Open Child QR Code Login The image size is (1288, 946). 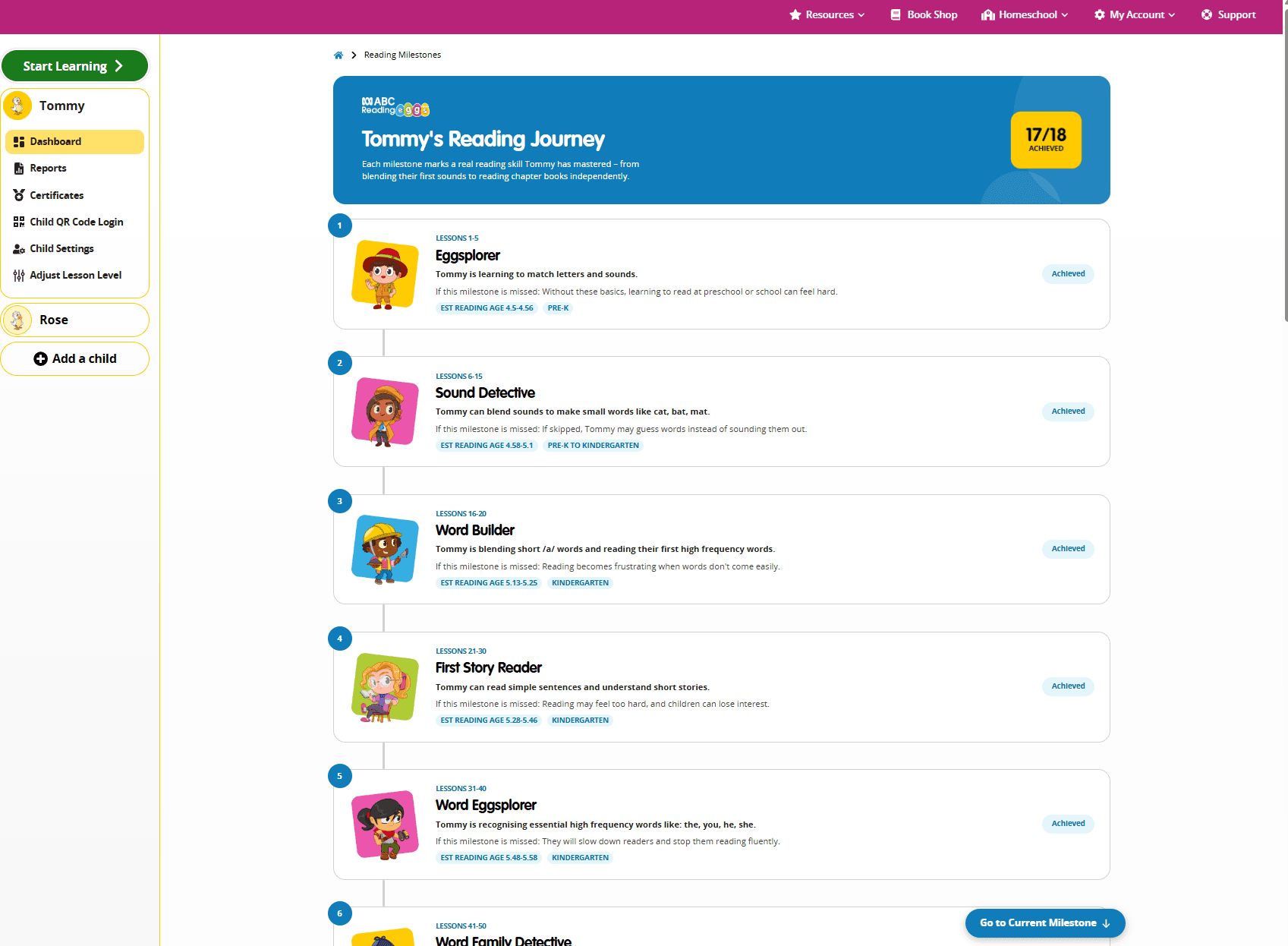point(74,222)
